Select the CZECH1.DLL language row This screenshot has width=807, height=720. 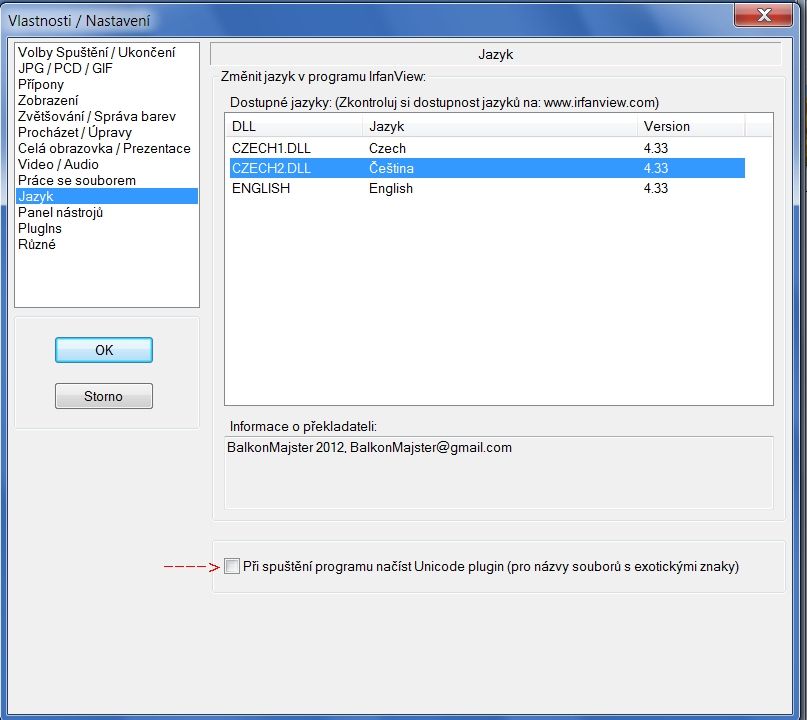point(487,148)
